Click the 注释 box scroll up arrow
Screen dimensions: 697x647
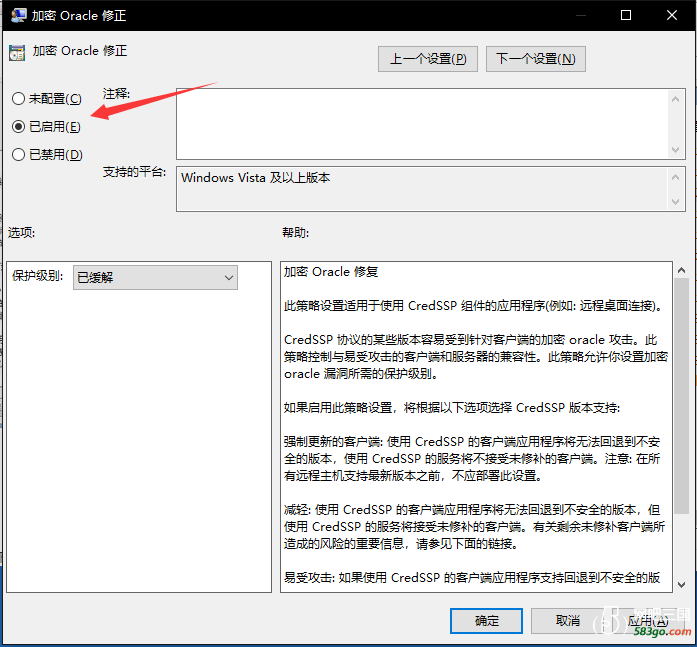pos(676,99)
